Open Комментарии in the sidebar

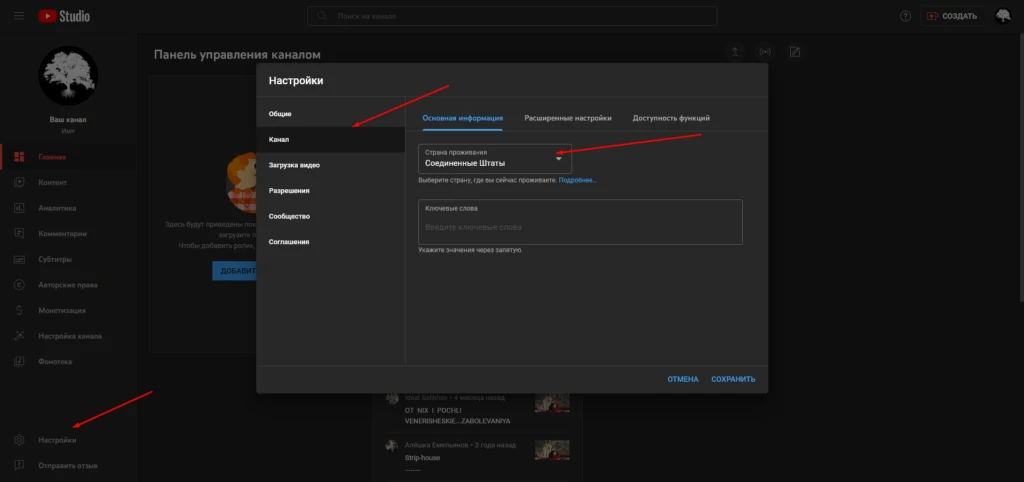[x=62, y=233]
